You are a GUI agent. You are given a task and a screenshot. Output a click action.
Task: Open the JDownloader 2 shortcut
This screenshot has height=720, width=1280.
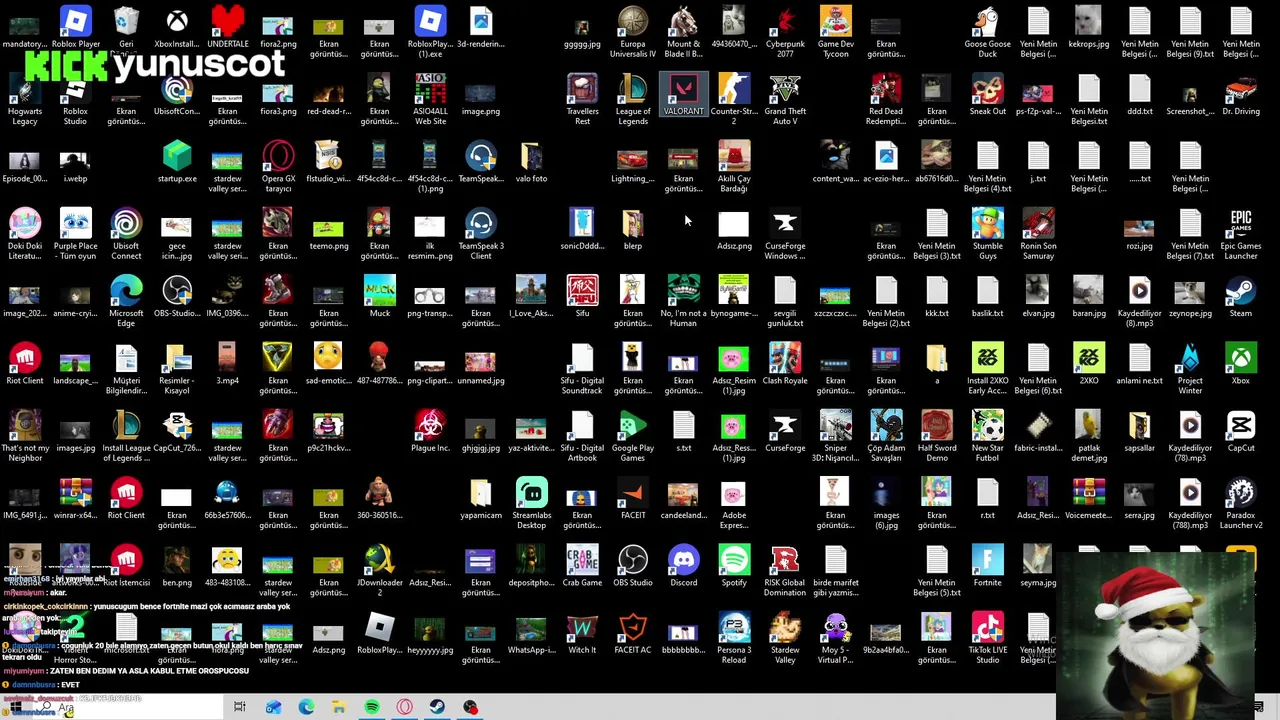(x=380, y=571)
